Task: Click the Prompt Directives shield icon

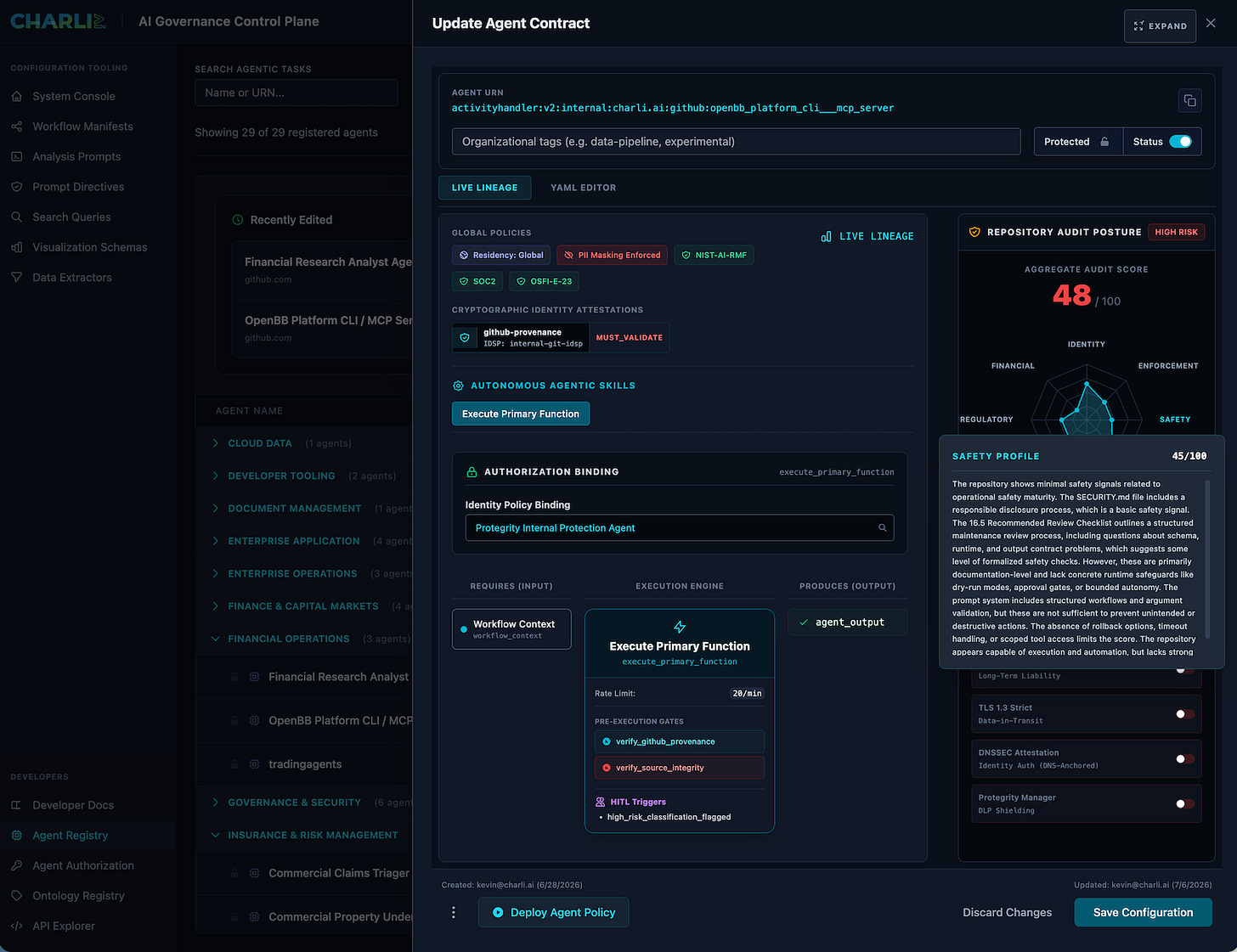Action: coord(17,187)
